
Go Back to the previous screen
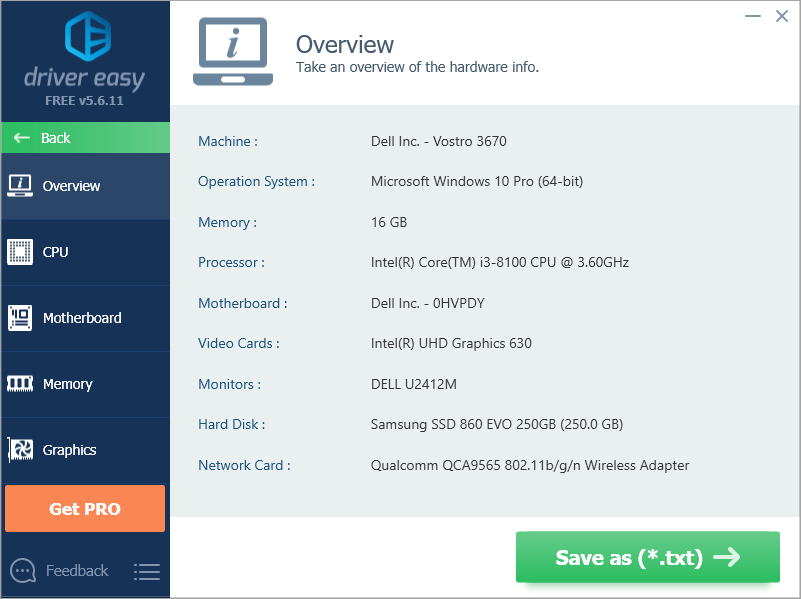[85, 137]
